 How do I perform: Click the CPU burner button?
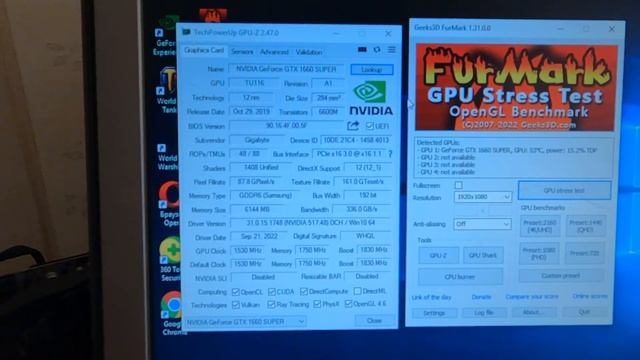tap(460, 277)
